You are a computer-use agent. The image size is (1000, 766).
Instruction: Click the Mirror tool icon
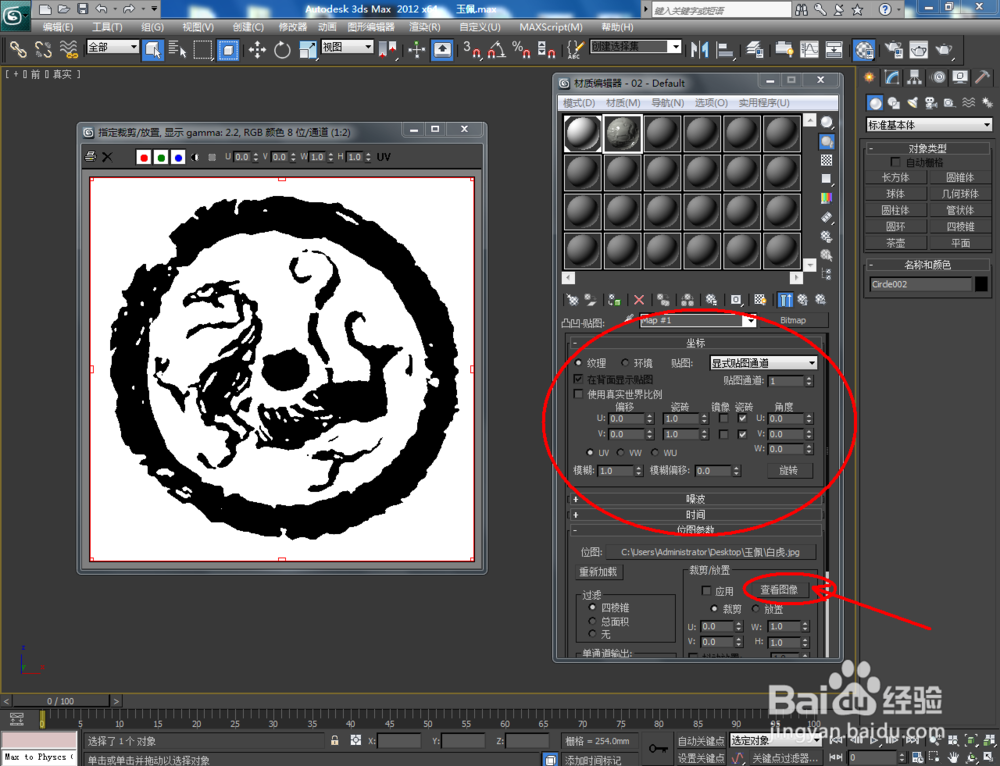(x=700, y=49)
